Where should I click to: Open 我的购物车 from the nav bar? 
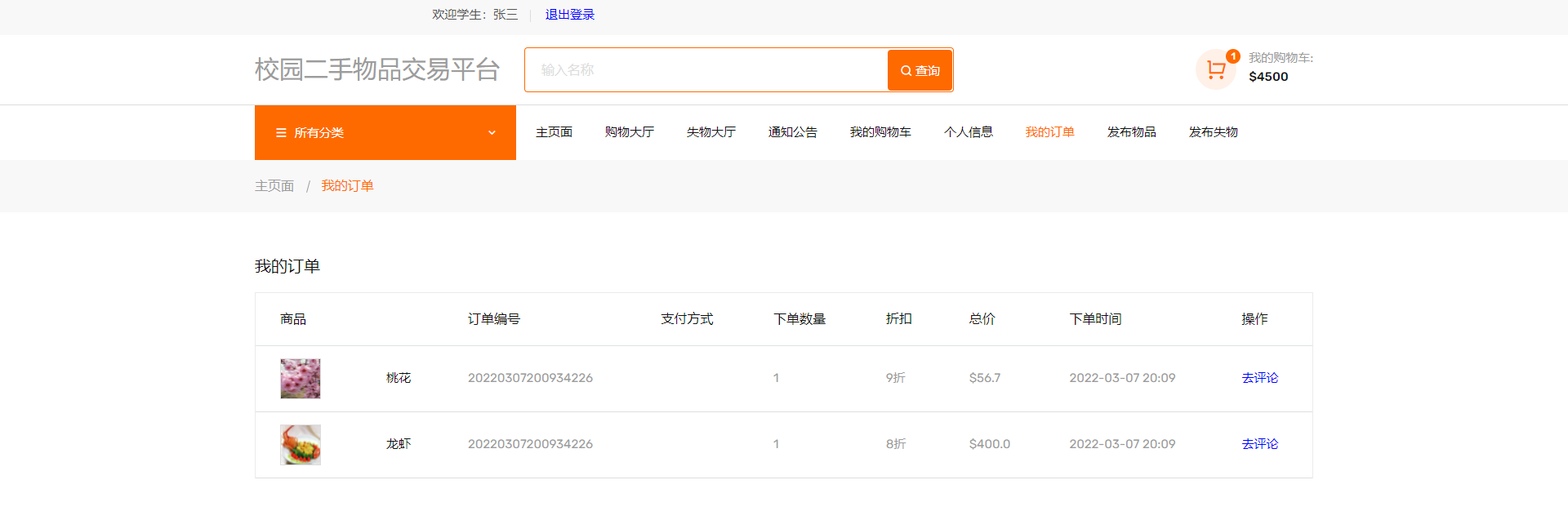tap(880, 132)
